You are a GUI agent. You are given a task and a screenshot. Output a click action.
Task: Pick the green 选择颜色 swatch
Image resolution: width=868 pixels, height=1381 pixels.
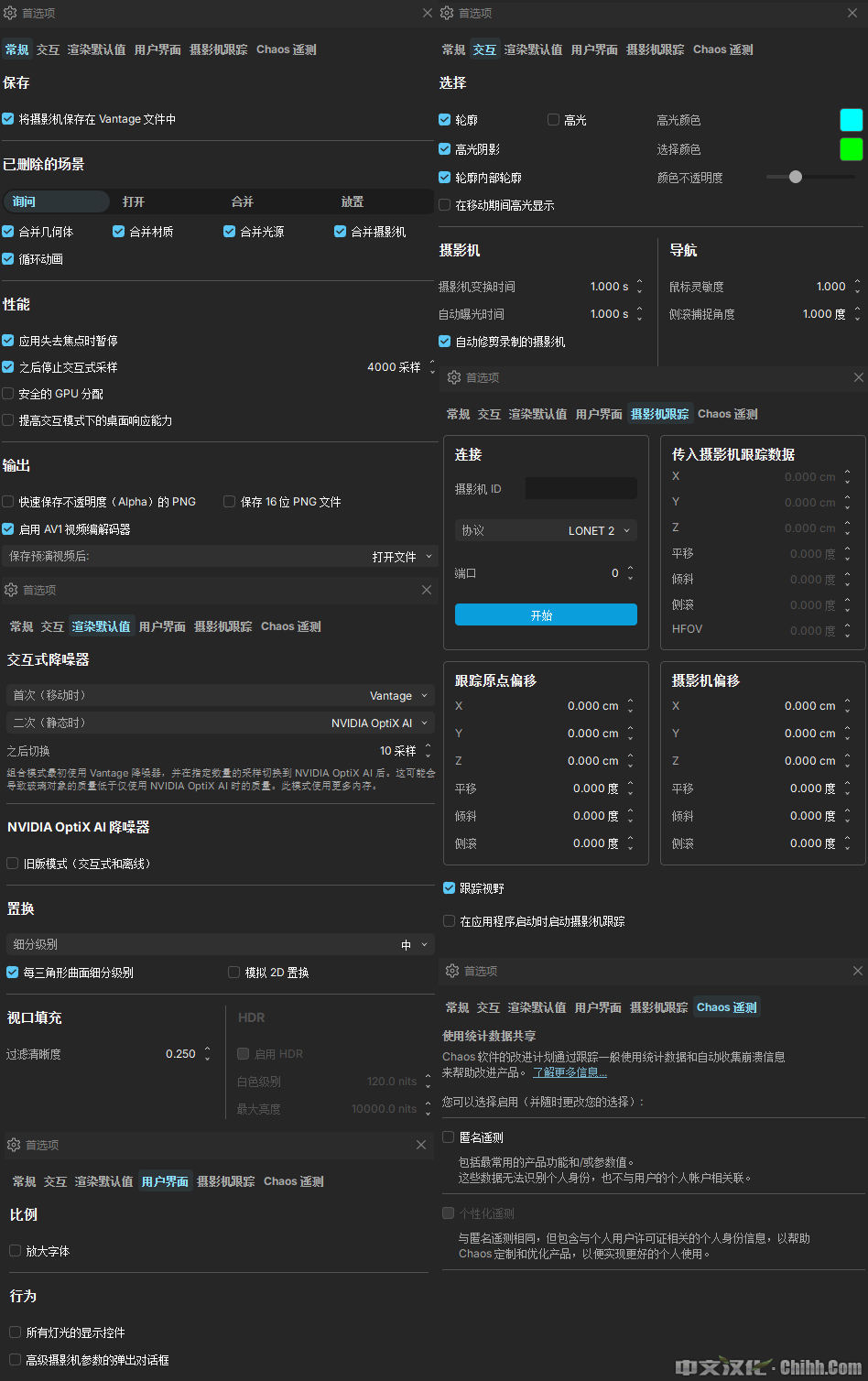coord(852,149)
